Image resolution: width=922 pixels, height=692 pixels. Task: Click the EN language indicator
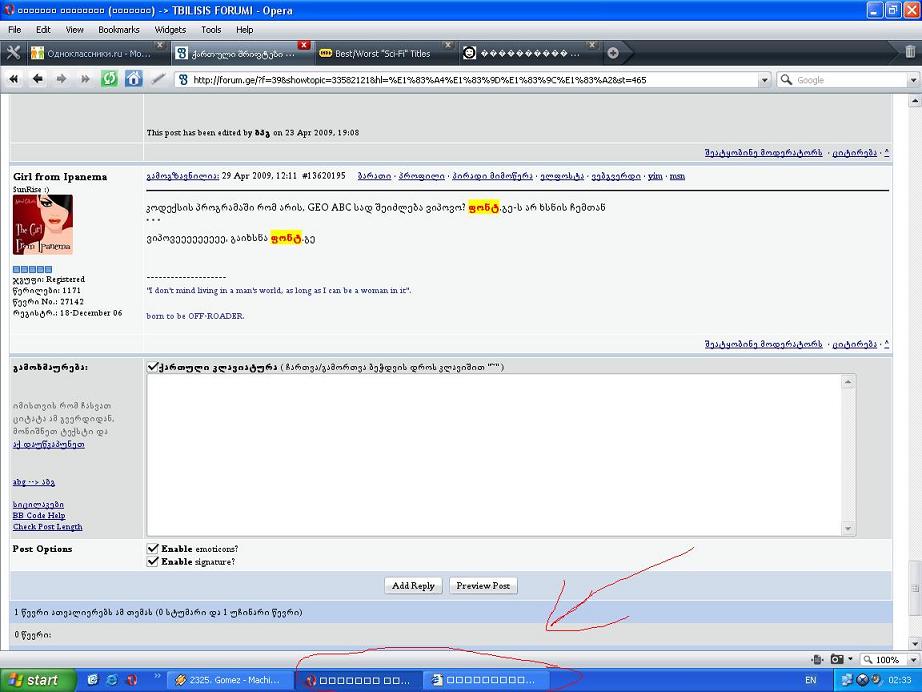tap(810, 680)
